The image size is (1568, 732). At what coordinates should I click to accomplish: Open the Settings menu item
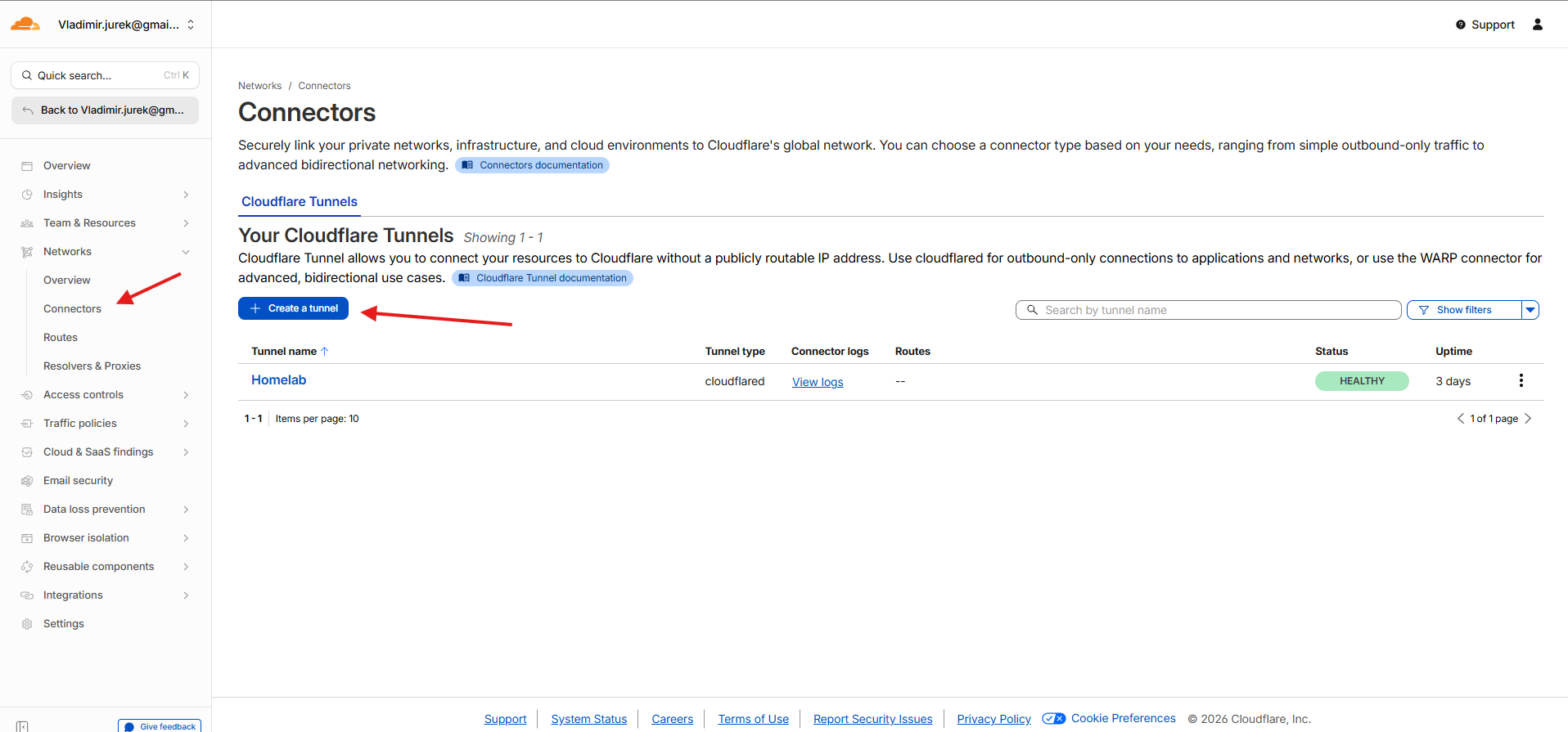(x=64, y=624)
